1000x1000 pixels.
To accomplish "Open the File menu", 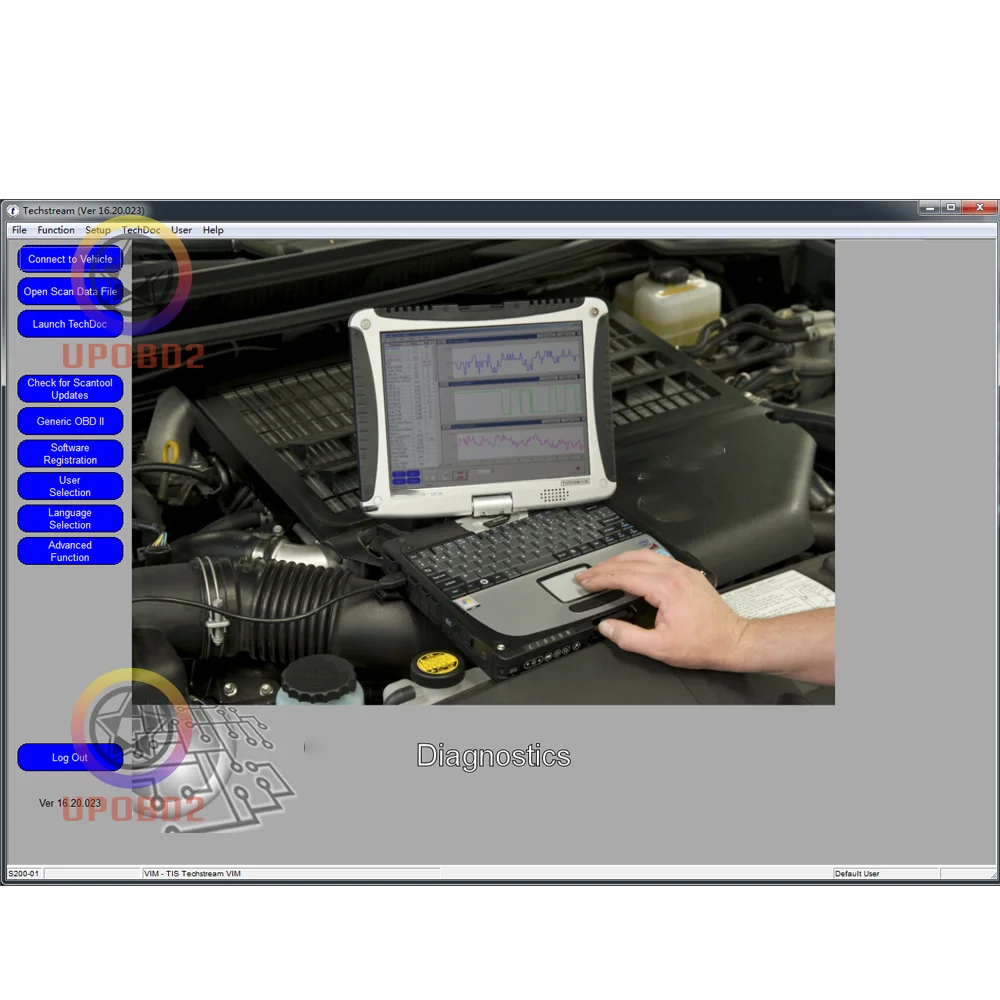I will click(x=19, y=230).
